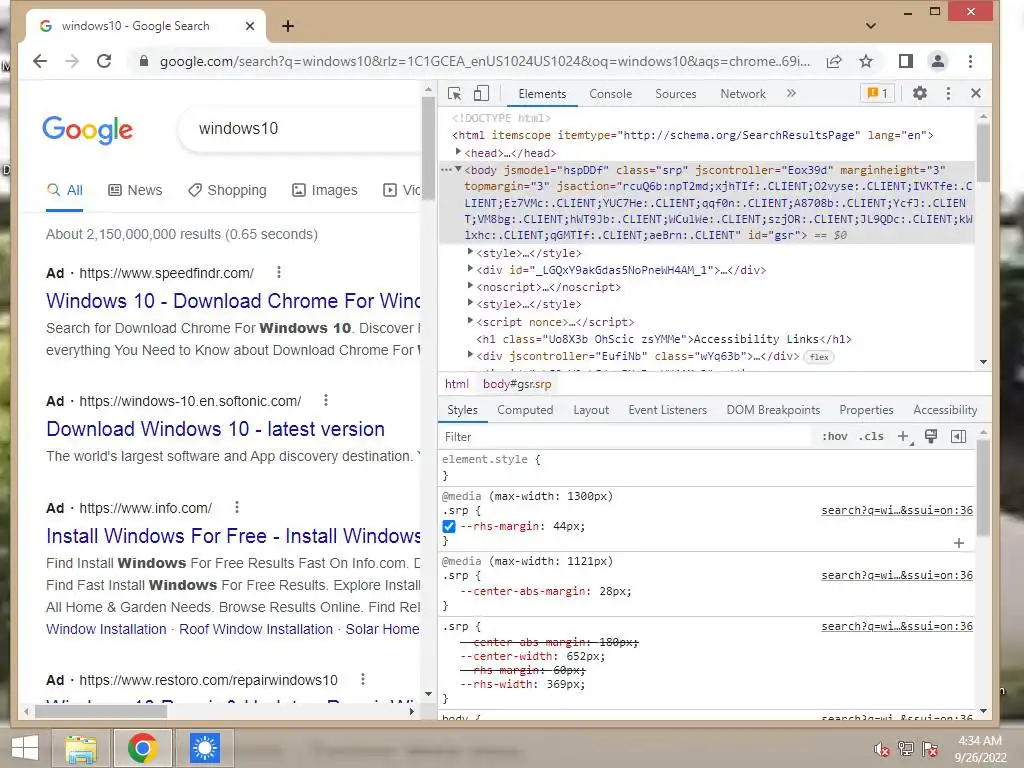1024x768 pixels.
Task: Reload the page
Action: 104,61
